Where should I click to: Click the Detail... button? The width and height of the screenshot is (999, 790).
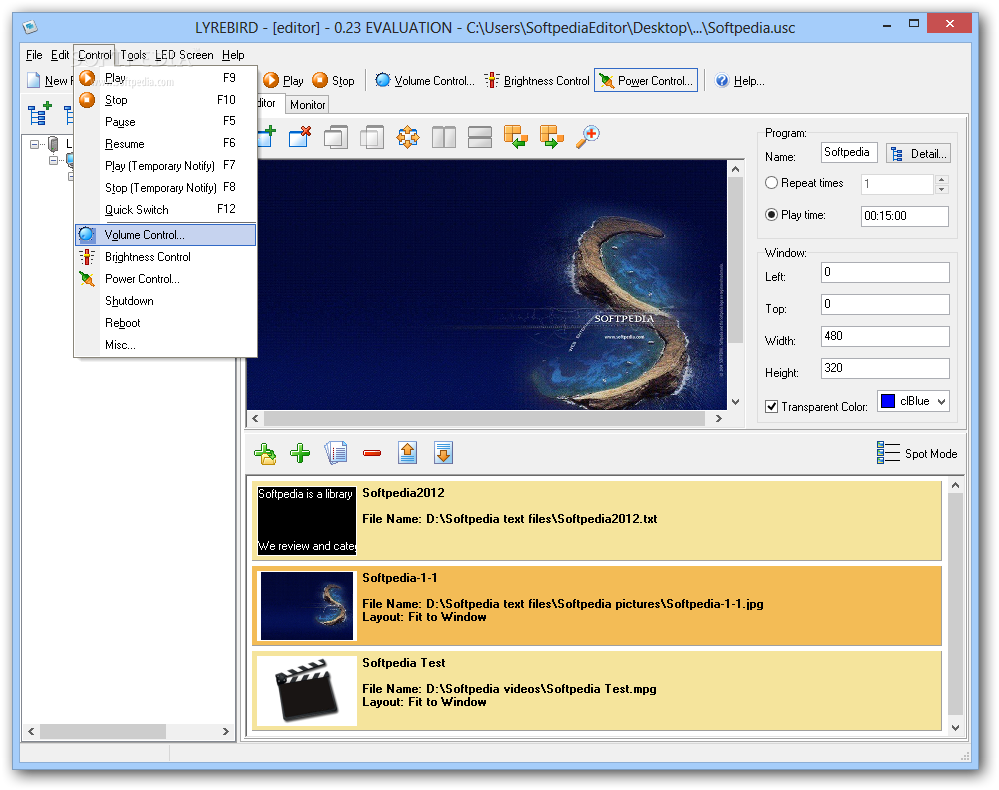[918, 154]
